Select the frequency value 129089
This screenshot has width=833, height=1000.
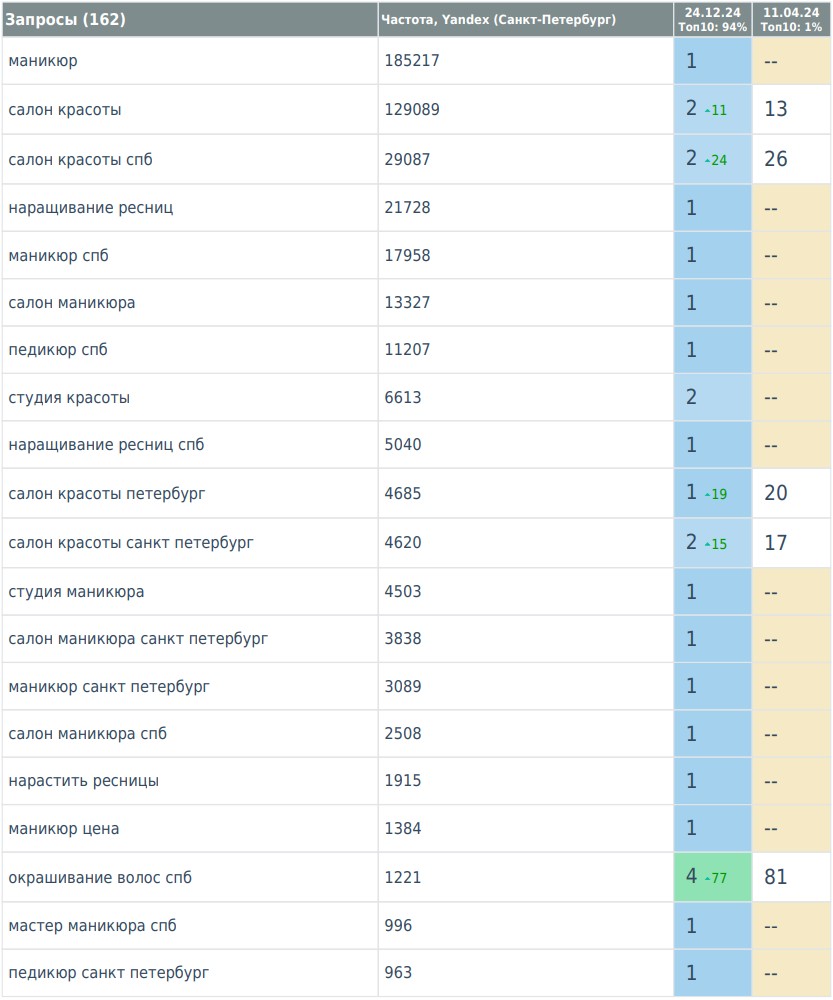coord(412,109)
